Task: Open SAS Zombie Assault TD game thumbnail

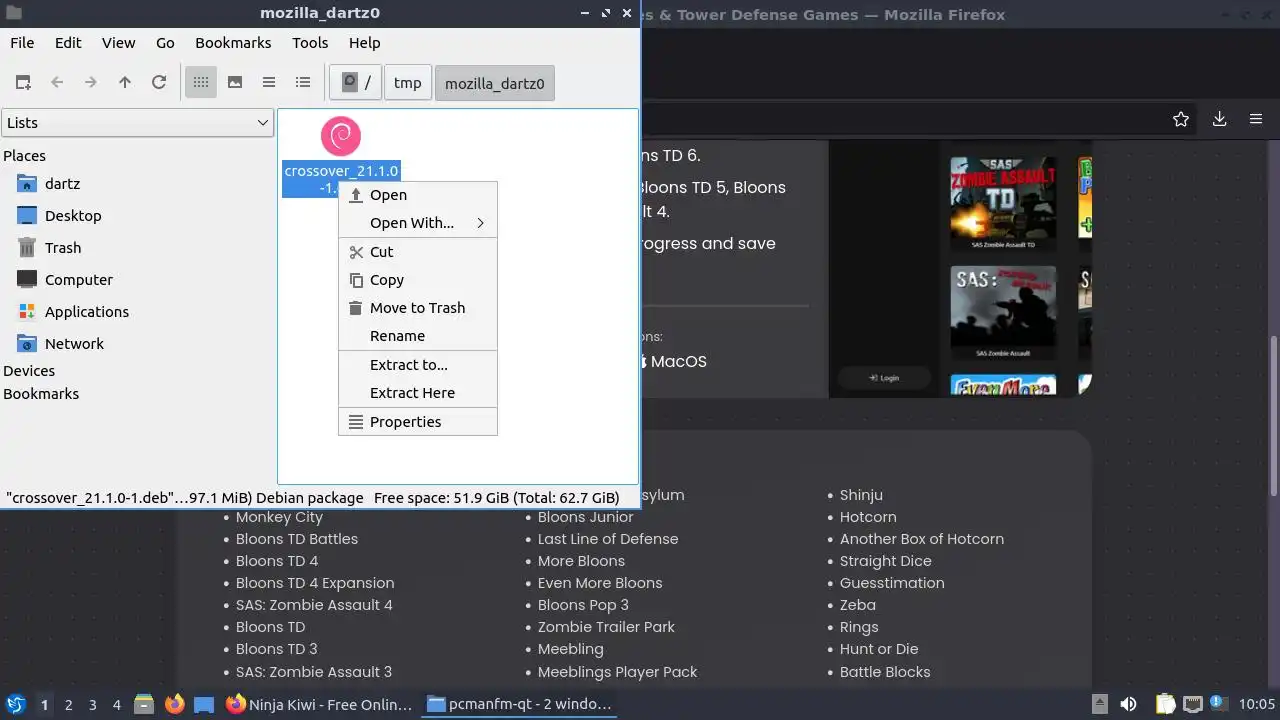Action: pos(1002,203)
